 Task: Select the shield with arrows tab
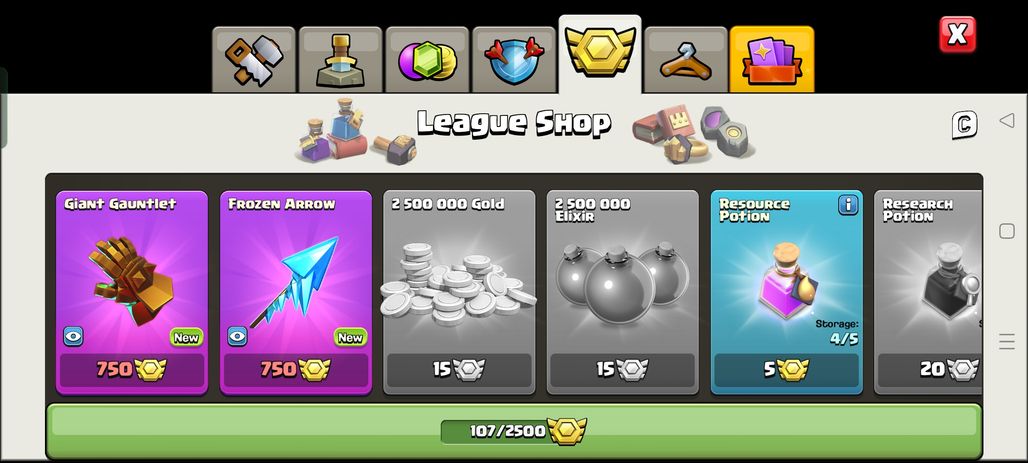coord(513,60)
